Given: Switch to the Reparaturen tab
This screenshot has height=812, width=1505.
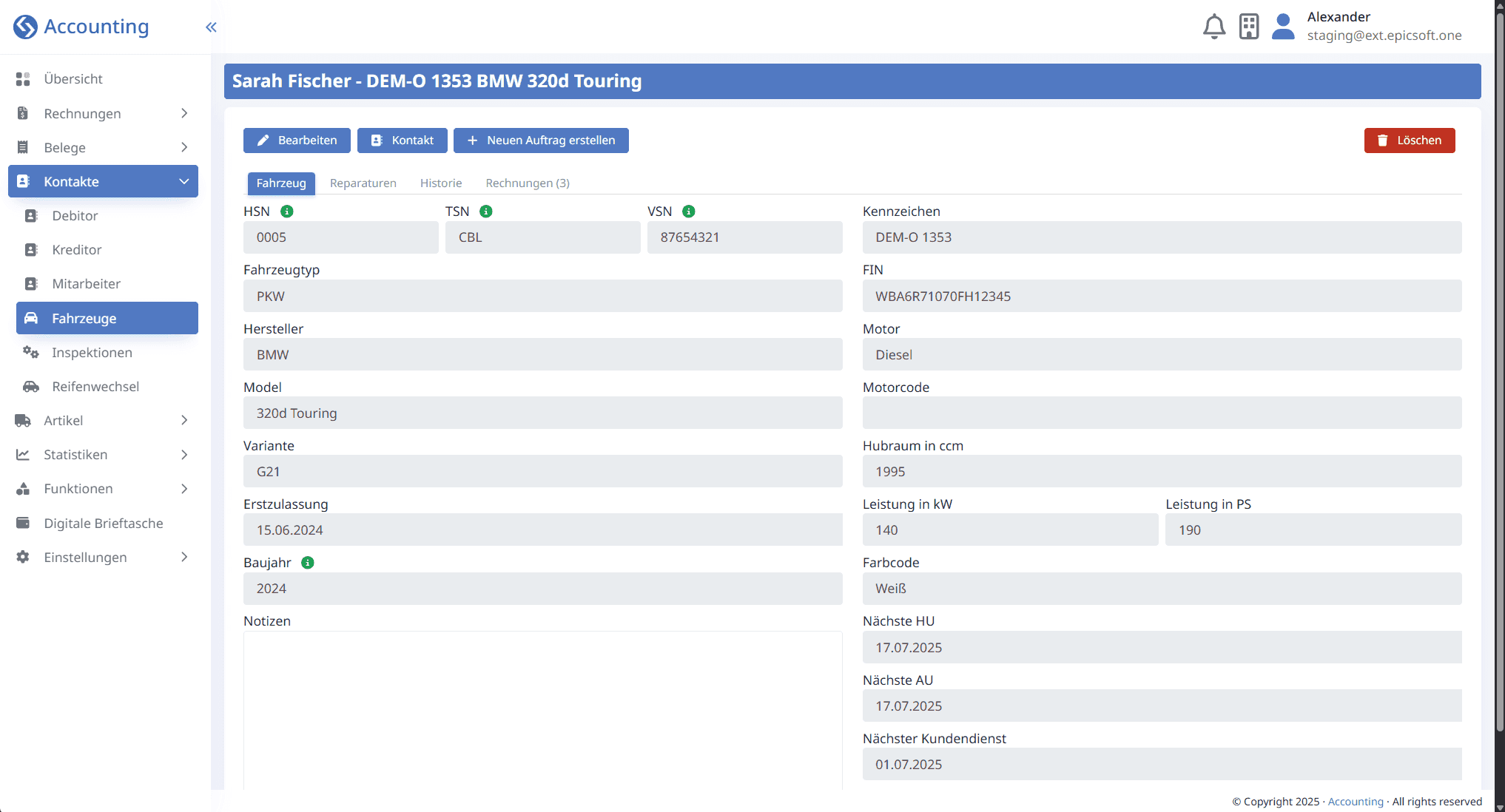Looking at the screenshot, I should click(363, 183).
